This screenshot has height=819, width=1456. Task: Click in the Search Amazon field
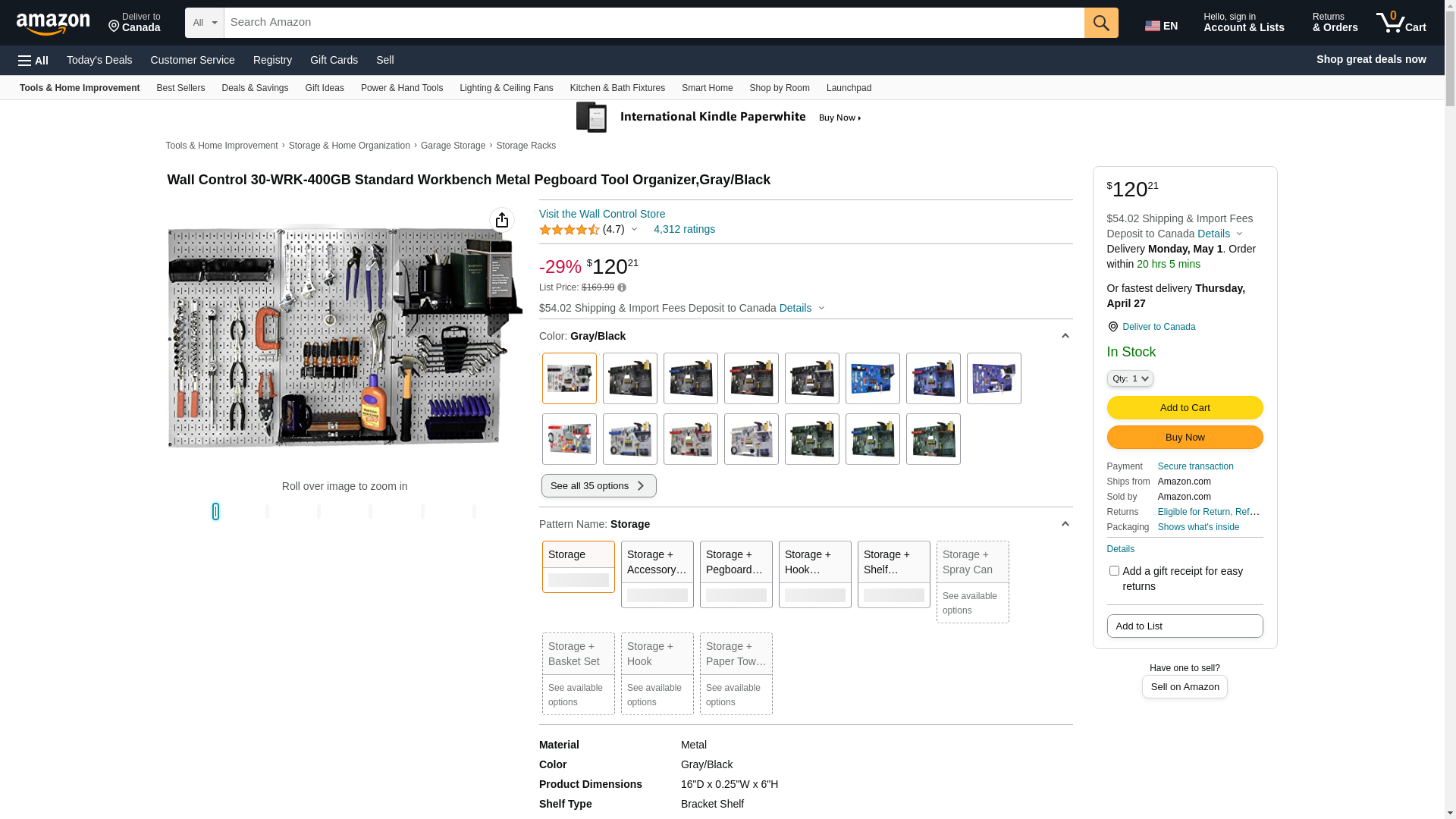point(652,23)
